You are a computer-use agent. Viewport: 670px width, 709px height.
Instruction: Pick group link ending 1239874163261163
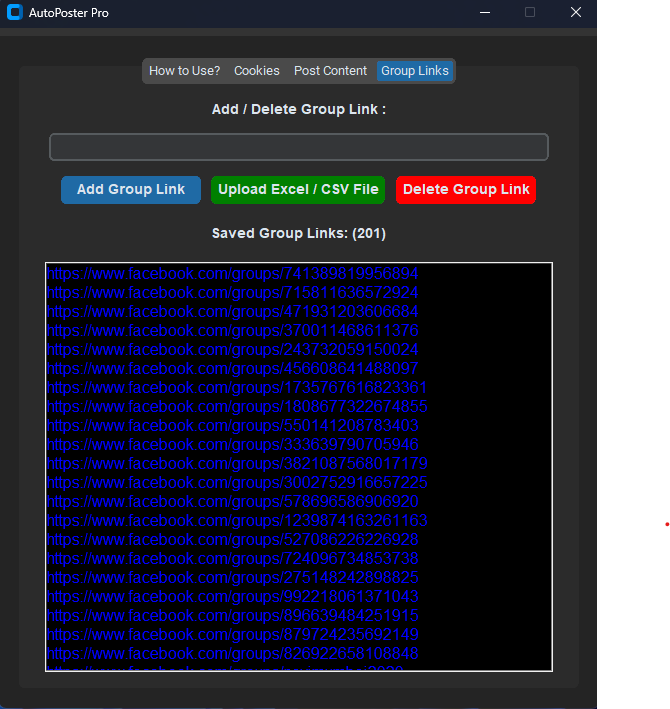[x=237, y=520]
